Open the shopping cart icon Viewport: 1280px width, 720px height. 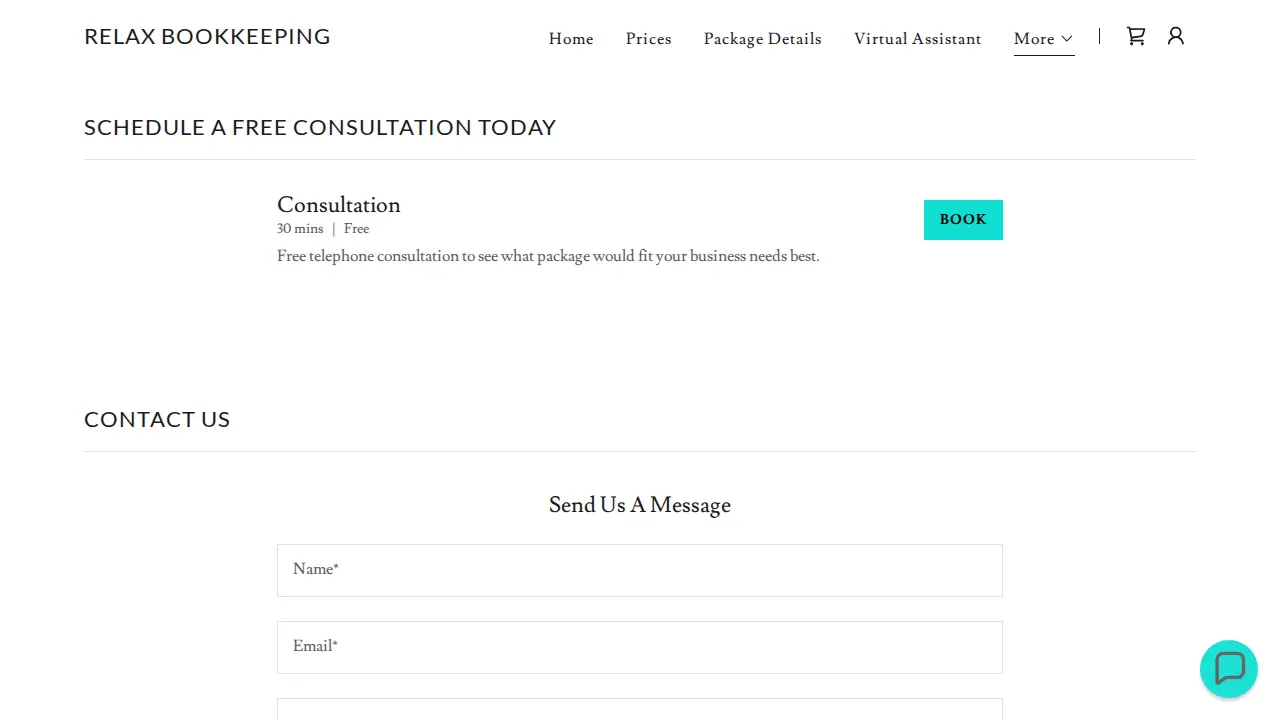1136,36
